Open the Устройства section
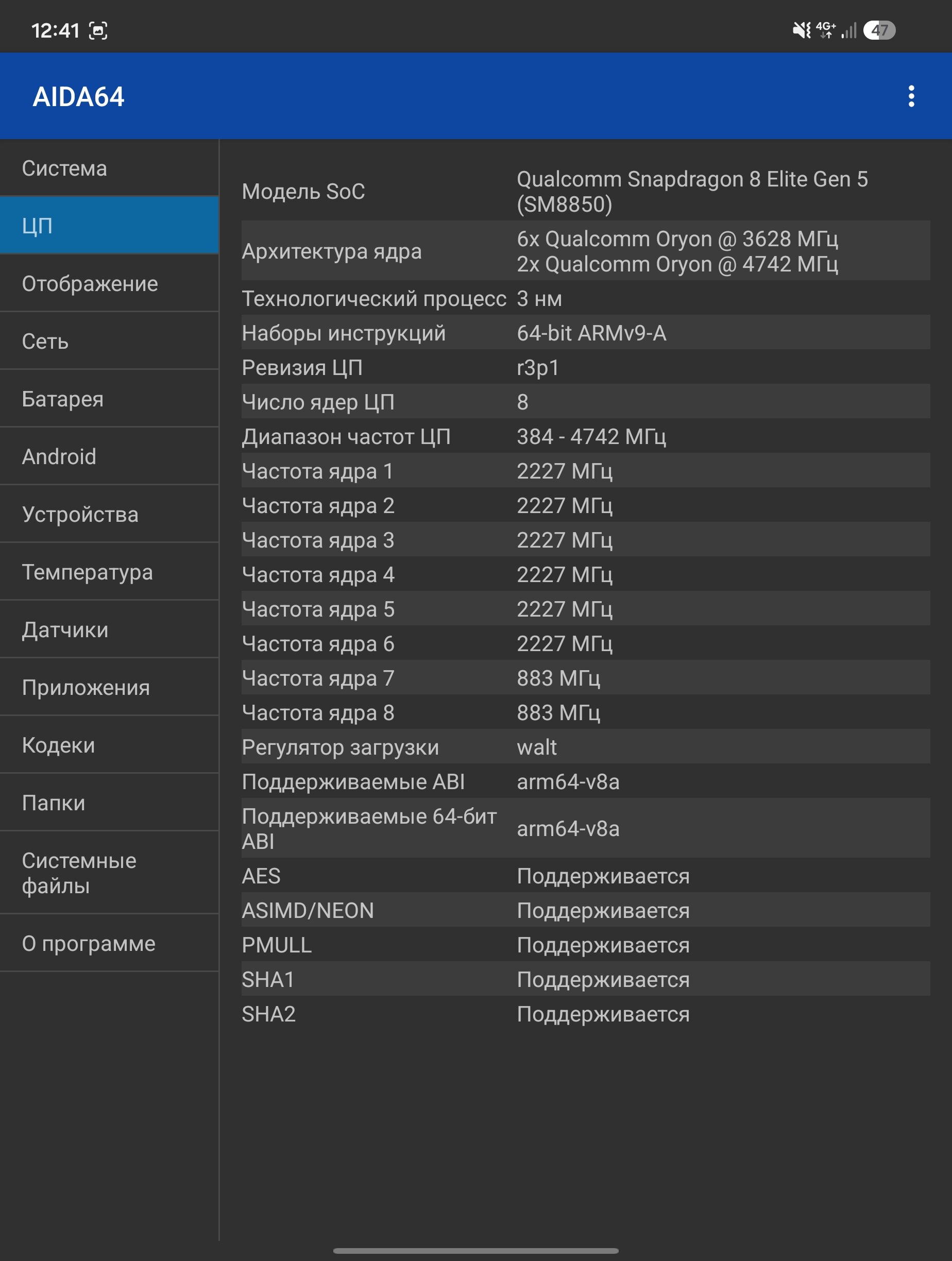 tap(109, 514)
